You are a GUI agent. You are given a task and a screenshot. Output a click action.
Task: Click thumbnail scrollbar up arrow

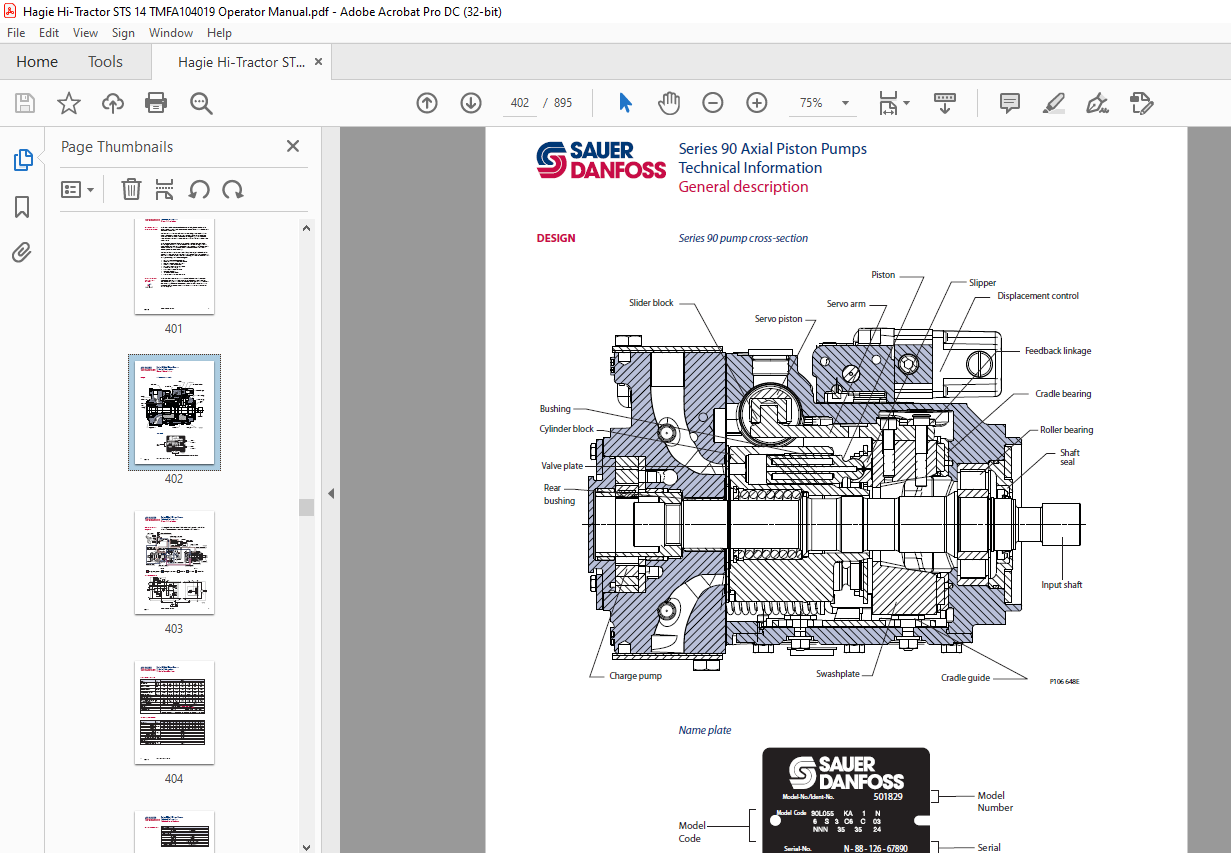(x=307, y=227)
